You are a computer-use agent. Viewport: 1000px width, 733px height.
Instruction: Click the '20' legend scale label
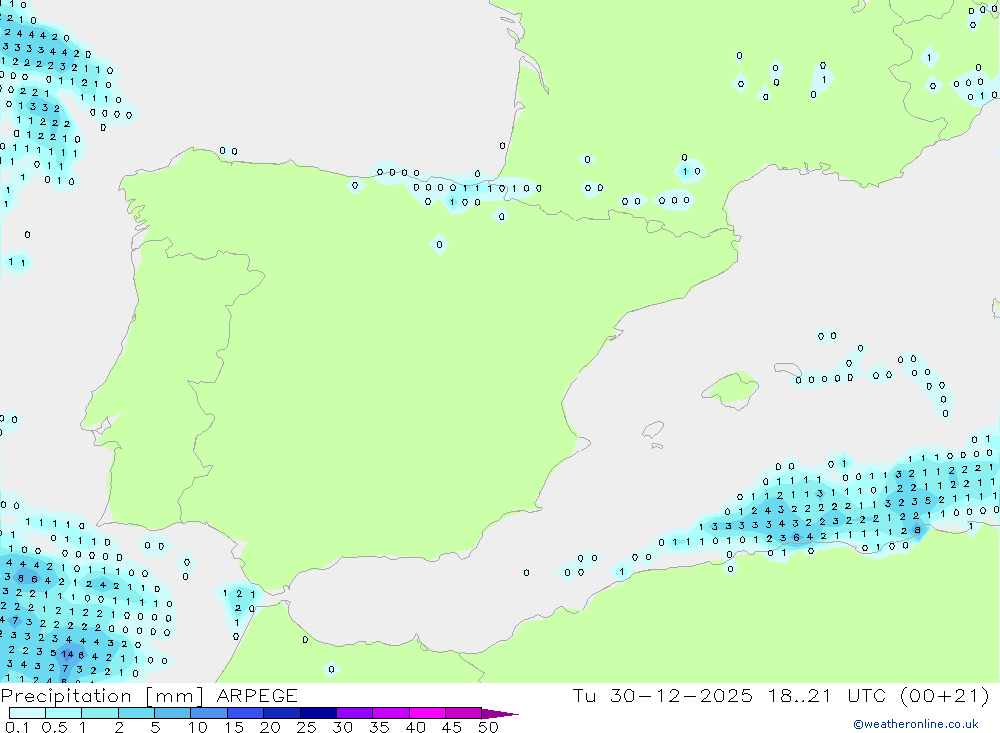tap(270, 727)
